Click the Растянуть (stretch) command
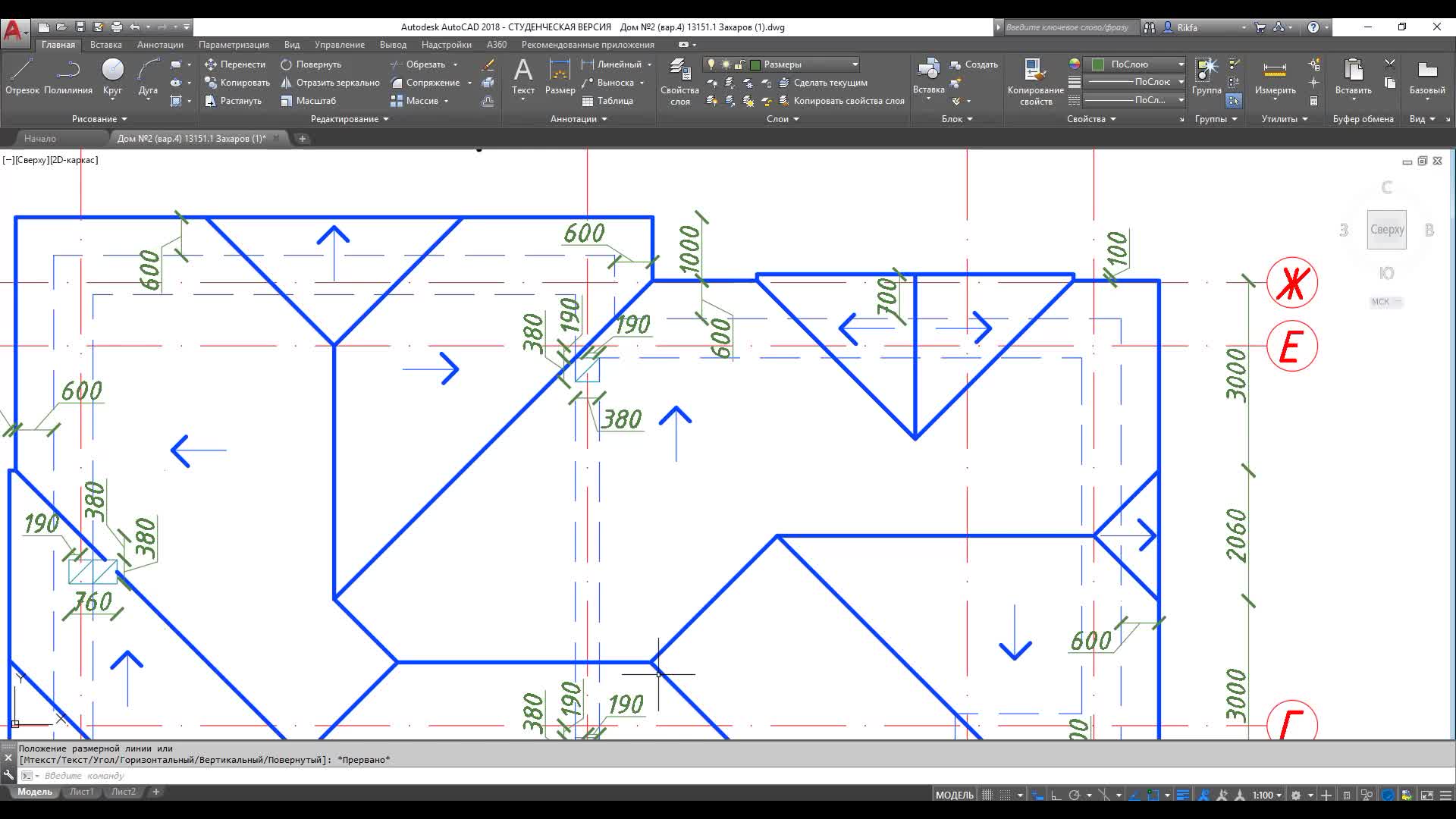The height and width of the screenshot is (819, 1456). click(x=233, y=101)
